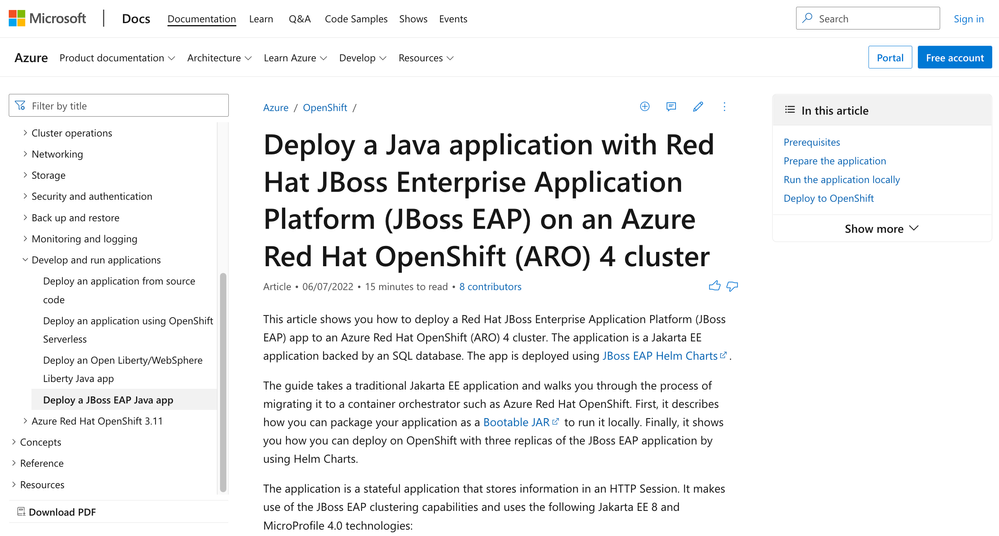Open the 8 contributors link
The height and width of the screenshot is (536, 999).
[490, 286]
